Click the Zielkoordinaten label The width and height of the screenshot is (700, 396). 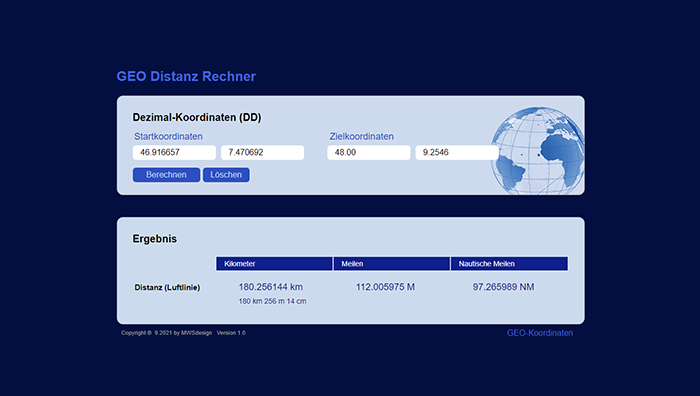pos(362,137)
